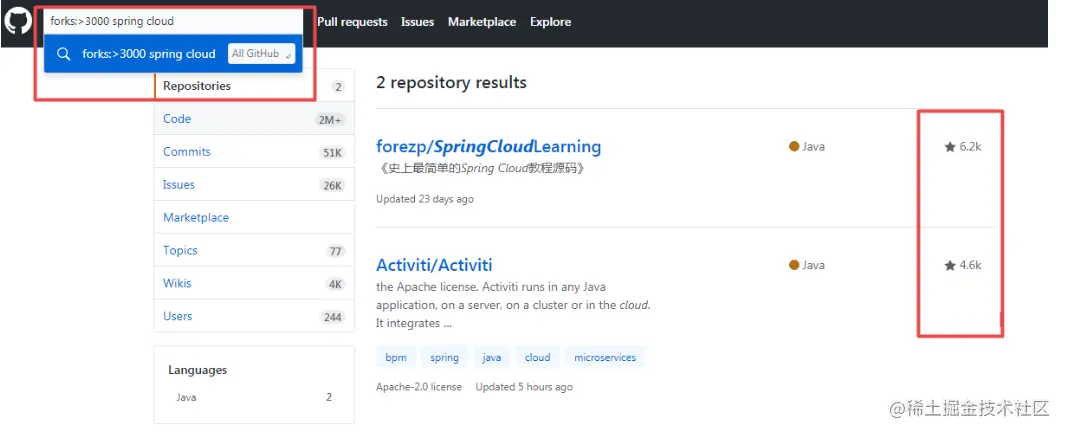Click the star icon next to 6.2k
The image size is (1065, 434).
click(950, 147)
